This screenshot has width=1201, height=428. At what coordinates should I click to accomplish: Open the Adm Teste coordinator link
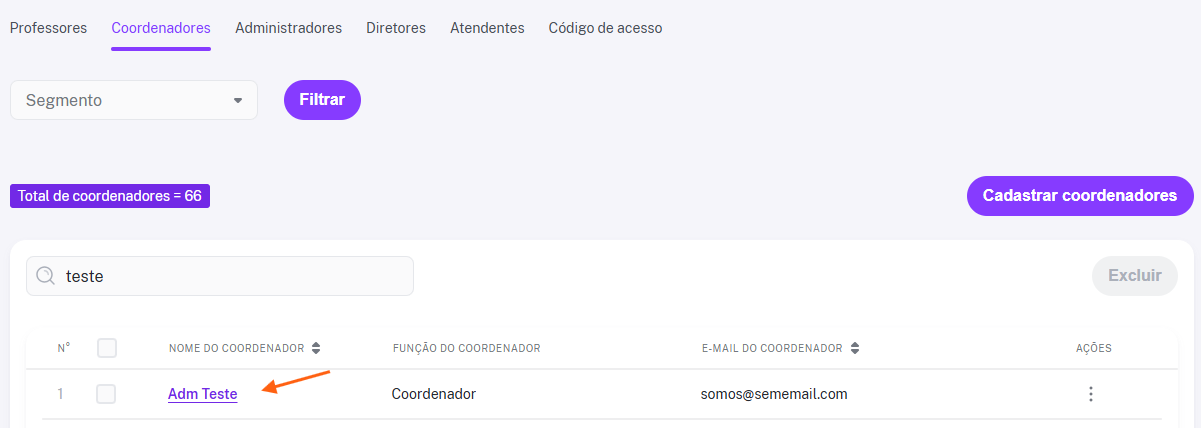click(203, 394)
